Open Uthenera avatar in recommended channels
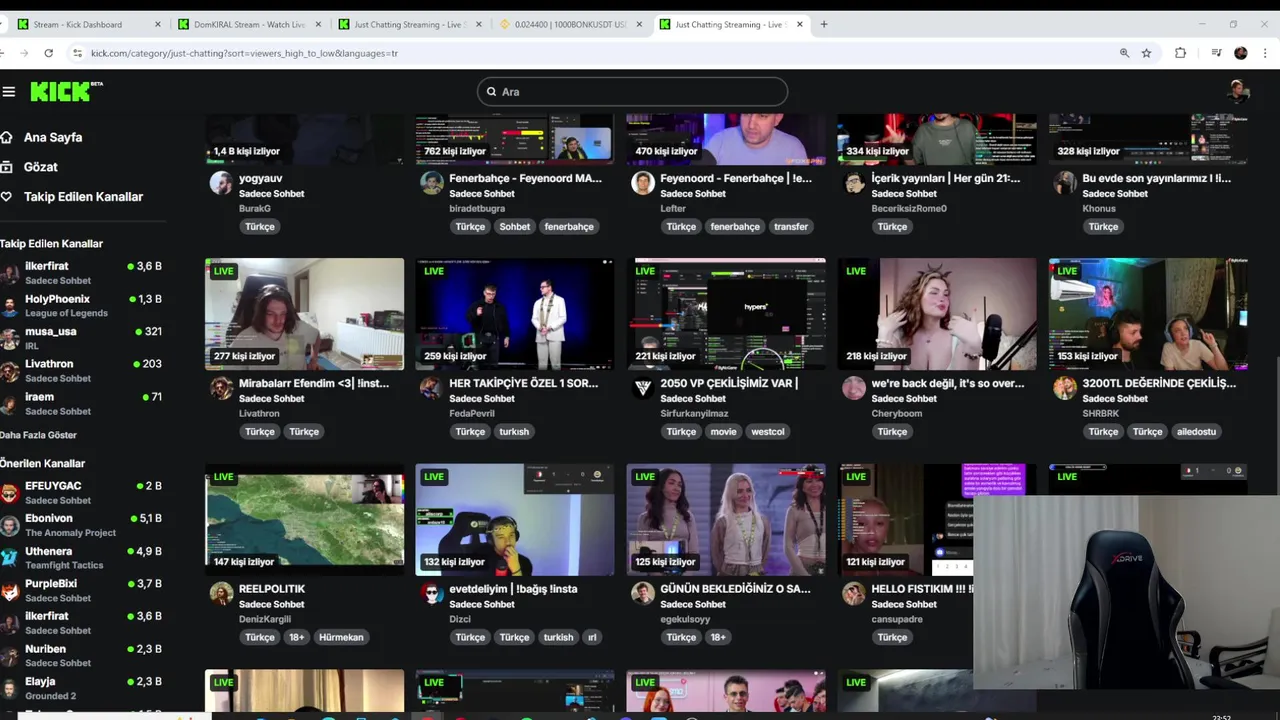 [x=9, y=558]
